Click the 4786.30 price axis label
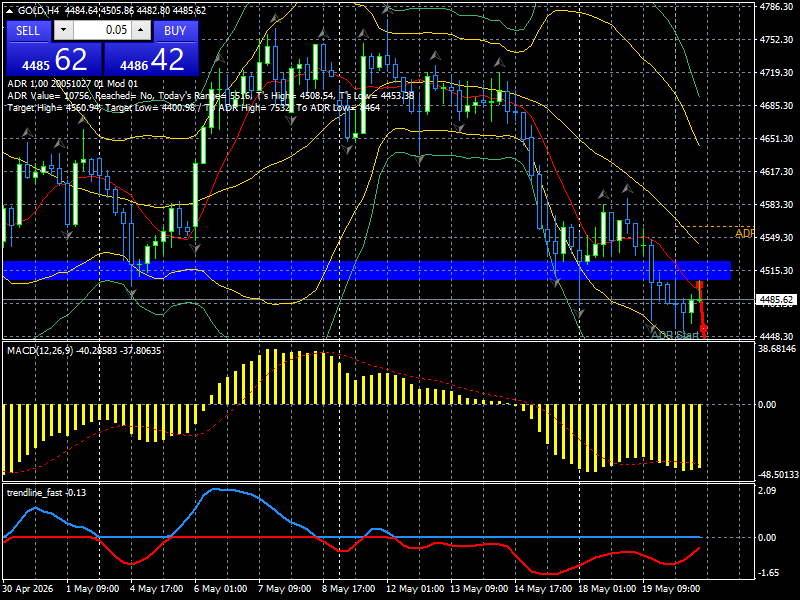Image resolution: width=800 pixels, height=600 pixels. pos(776,7)
